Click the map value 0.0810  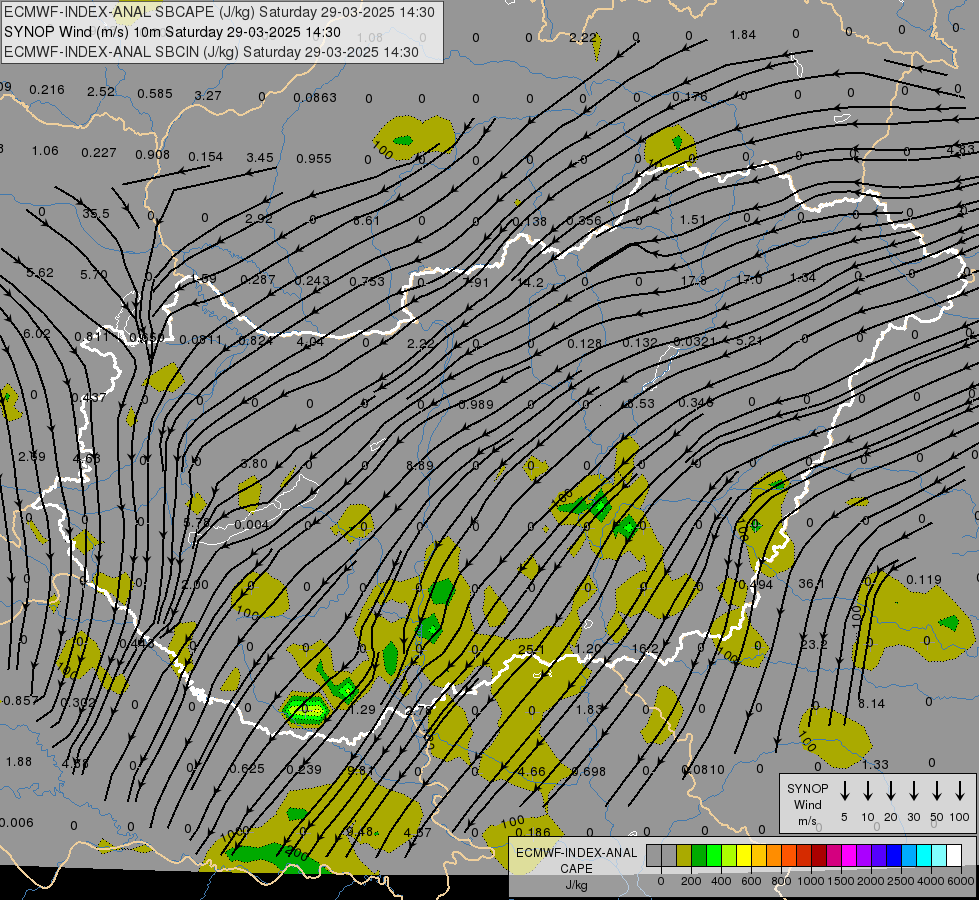(703, 769)
